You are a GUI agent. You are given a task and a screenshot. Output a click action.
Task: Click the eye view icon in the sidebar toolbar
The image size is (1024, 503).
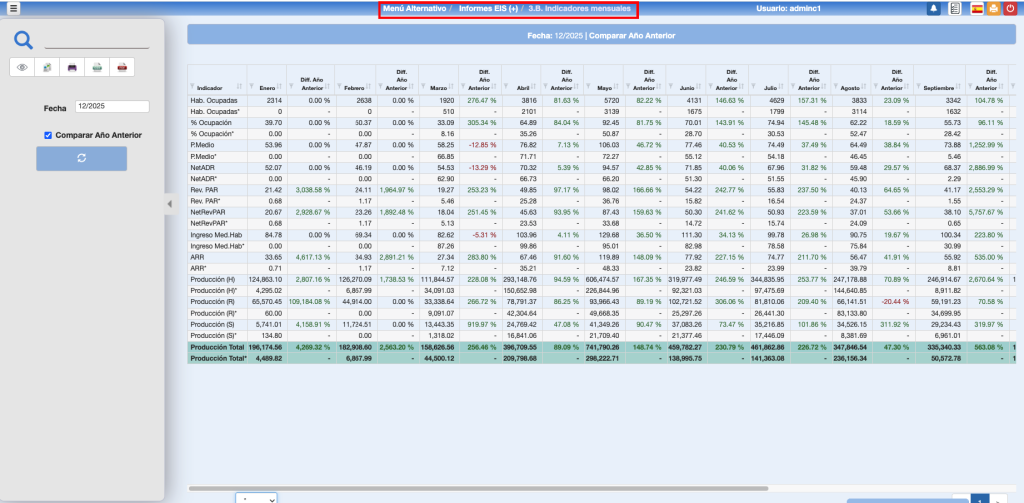[22, 68]
